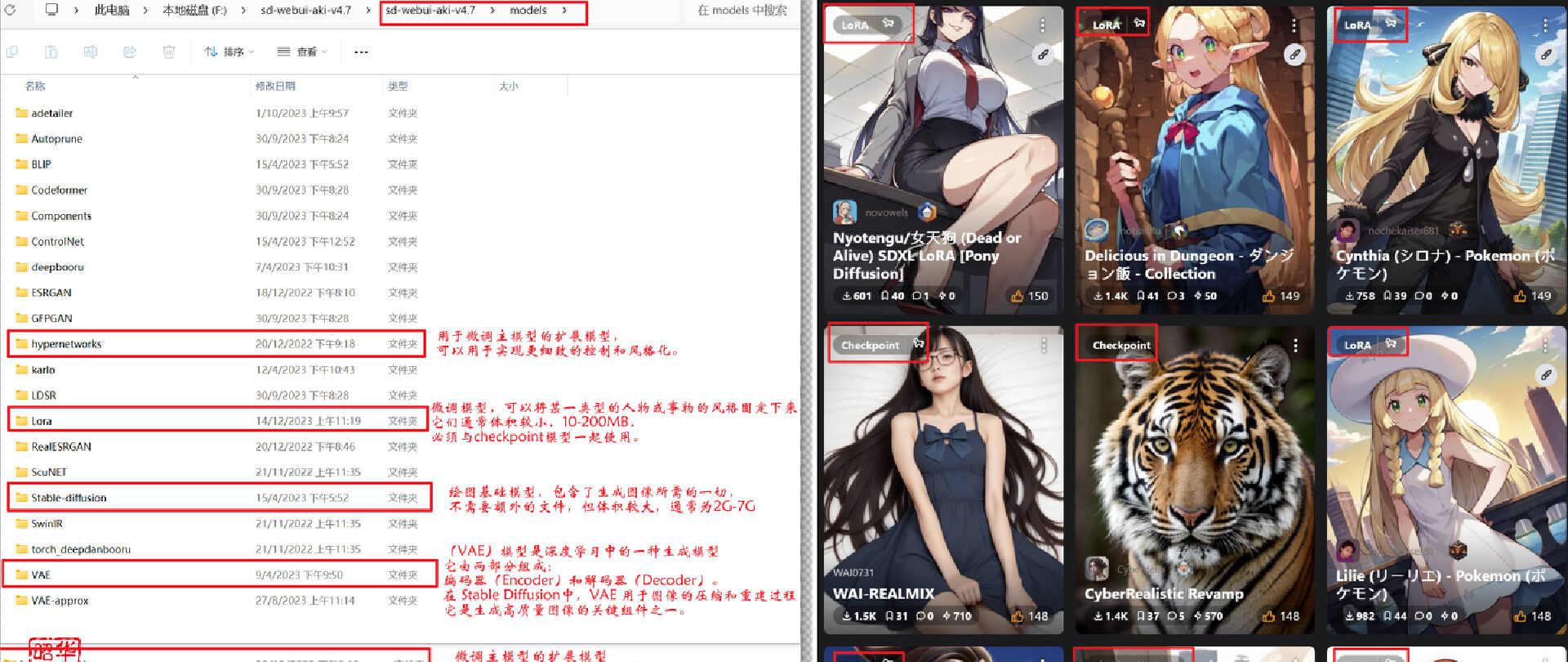The image size is (1568, 662).
Task: Go to 此电脑 in the breadcrumb
Action: pos(112,11)
